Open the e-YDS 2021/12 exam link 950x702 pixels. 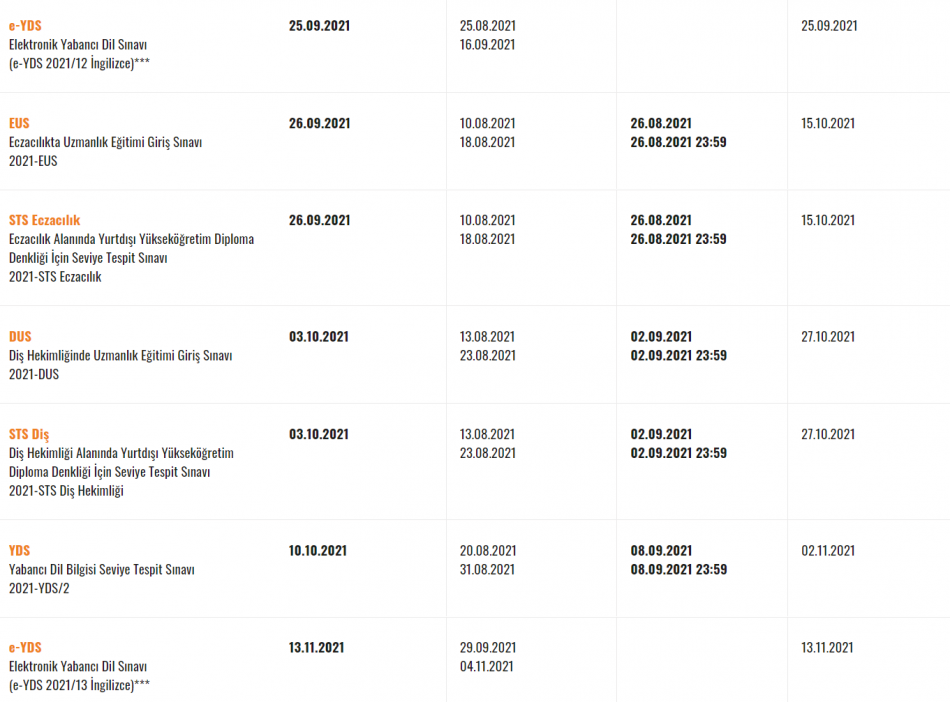tap(25, 25)
